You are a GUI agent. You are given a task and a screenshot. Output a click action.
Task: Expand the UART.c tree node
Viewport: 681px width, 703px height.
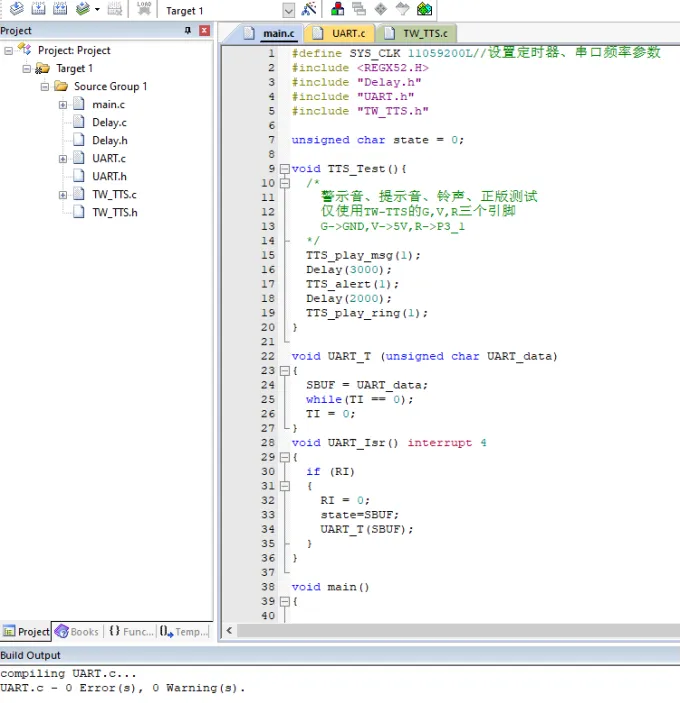click(63, 159)
